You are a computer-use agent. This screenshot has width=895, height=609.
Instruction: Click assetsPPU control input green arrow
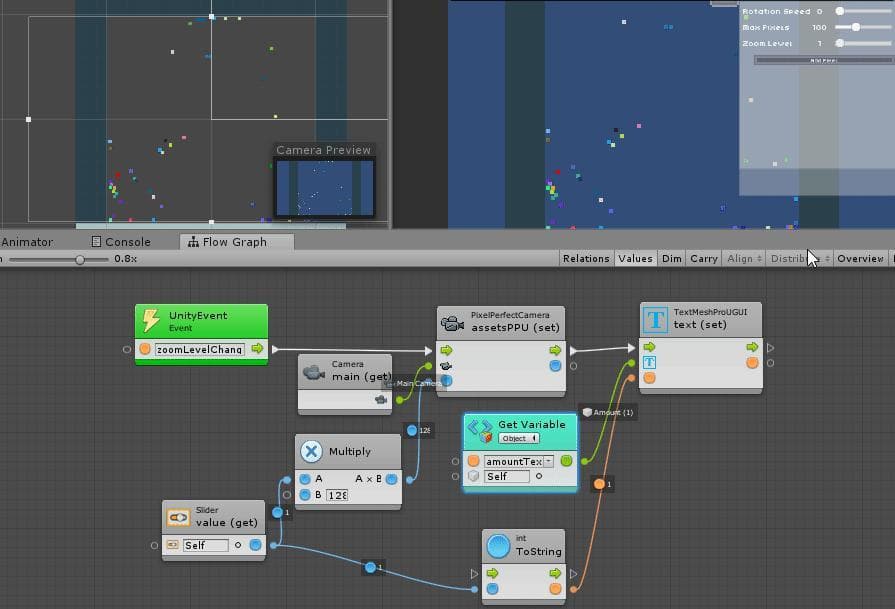click(x=446, y=350)
